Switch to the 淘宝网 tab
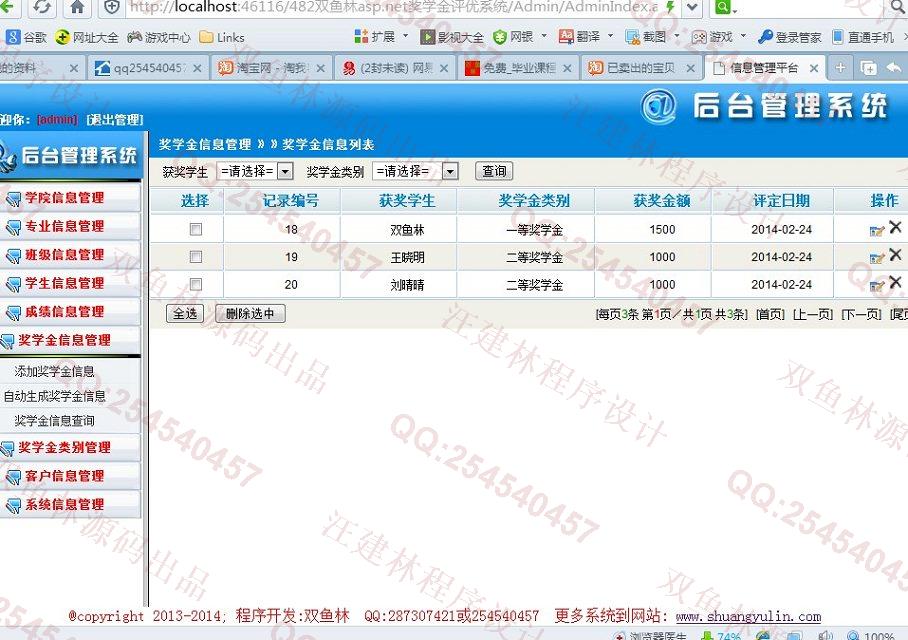Screen dimensions: 908x640 pos(271,68)
